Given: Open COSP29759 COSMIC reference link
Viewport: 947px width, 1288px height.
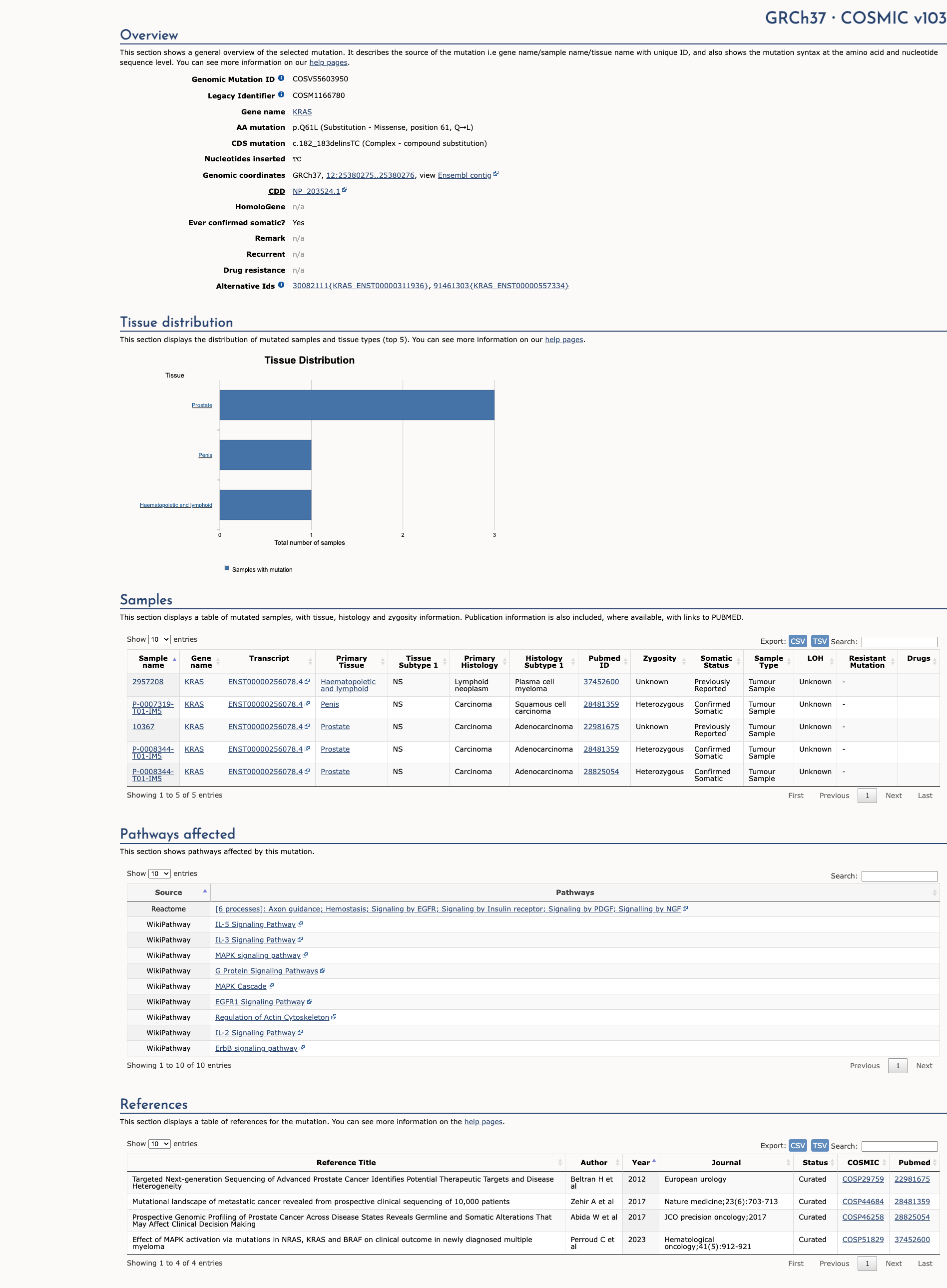Looking at the screenshot, I should pos(863,1179).
